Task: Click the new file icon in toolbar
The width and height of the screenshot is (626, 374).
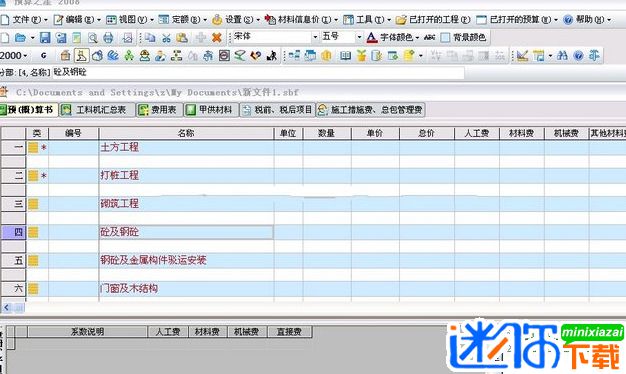Action: 5,38
